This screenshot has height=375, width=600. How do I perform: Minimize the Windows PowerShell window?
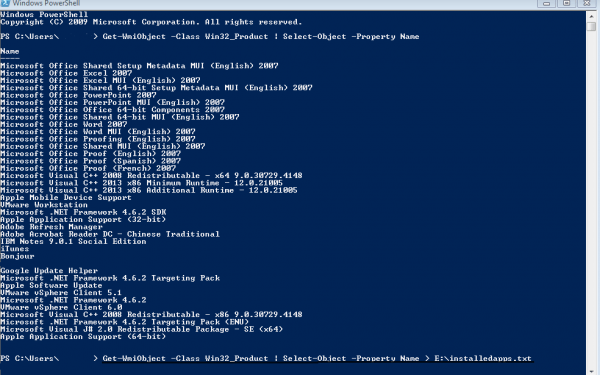[x=546, y=3]
